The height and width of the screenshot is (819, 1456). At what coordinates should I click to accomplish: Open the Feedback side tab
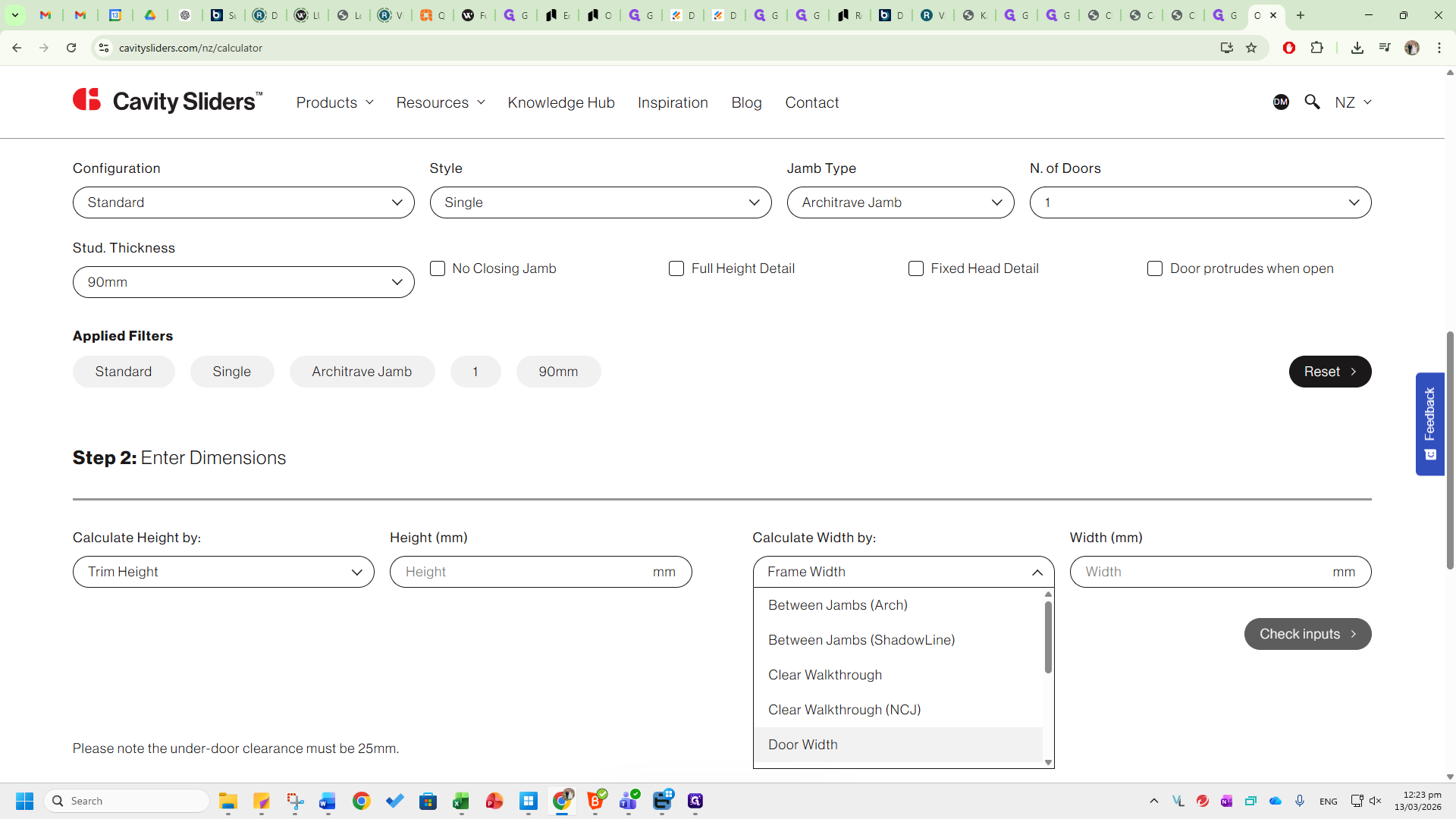click(1429, 423)
